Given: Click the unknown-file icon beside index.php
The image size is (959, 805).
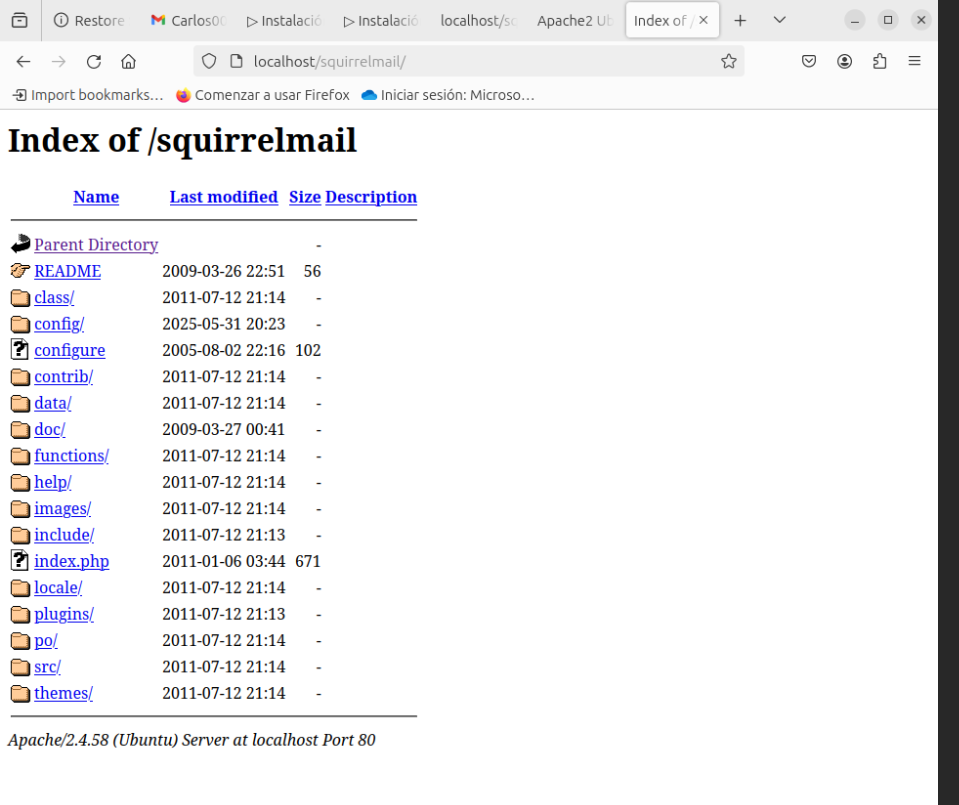Looking at the screenshot, I should (x=20, y=560).
